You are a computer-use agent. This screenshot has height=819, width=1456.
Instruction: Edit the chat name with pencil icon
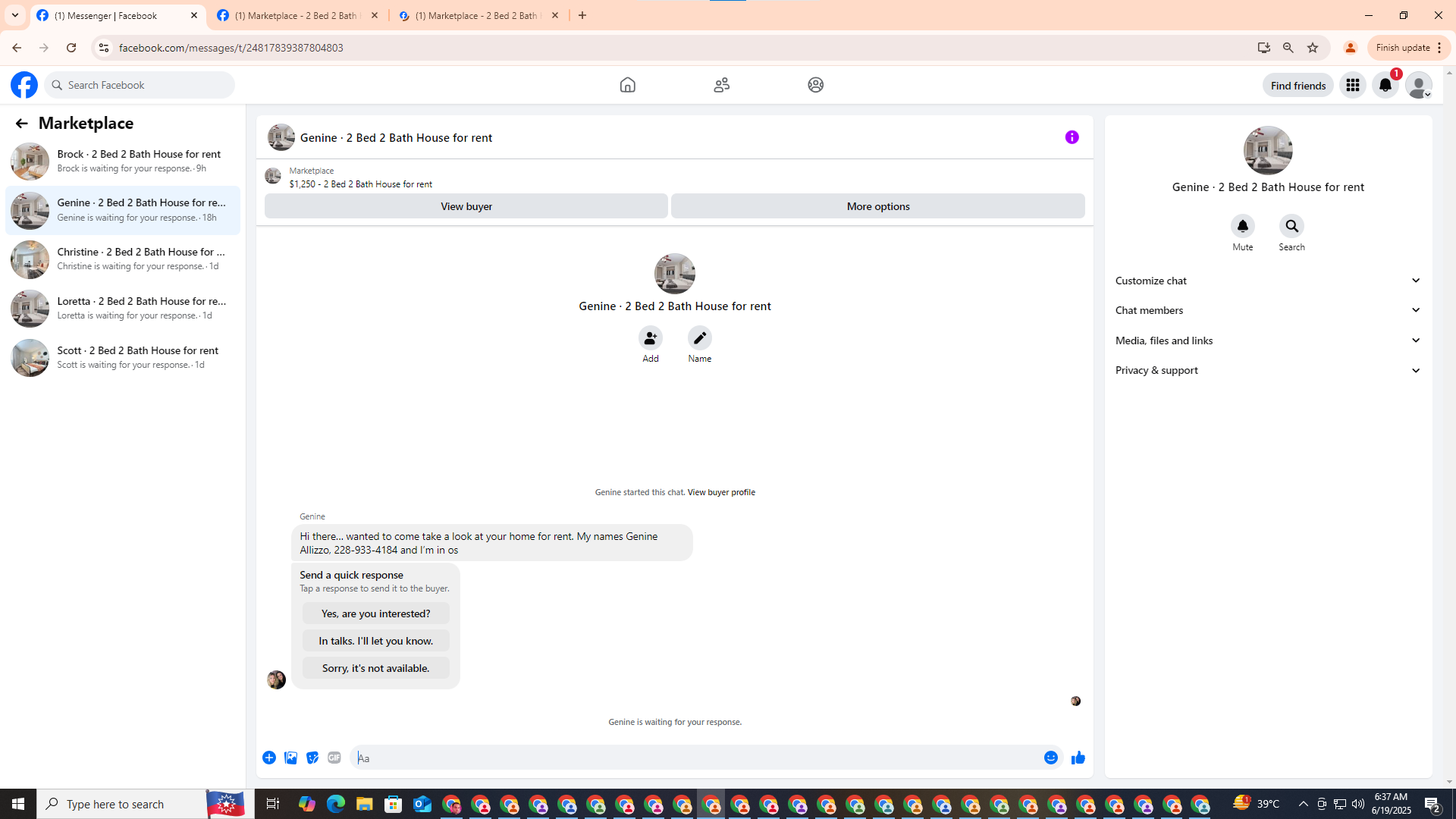(699, 338)
